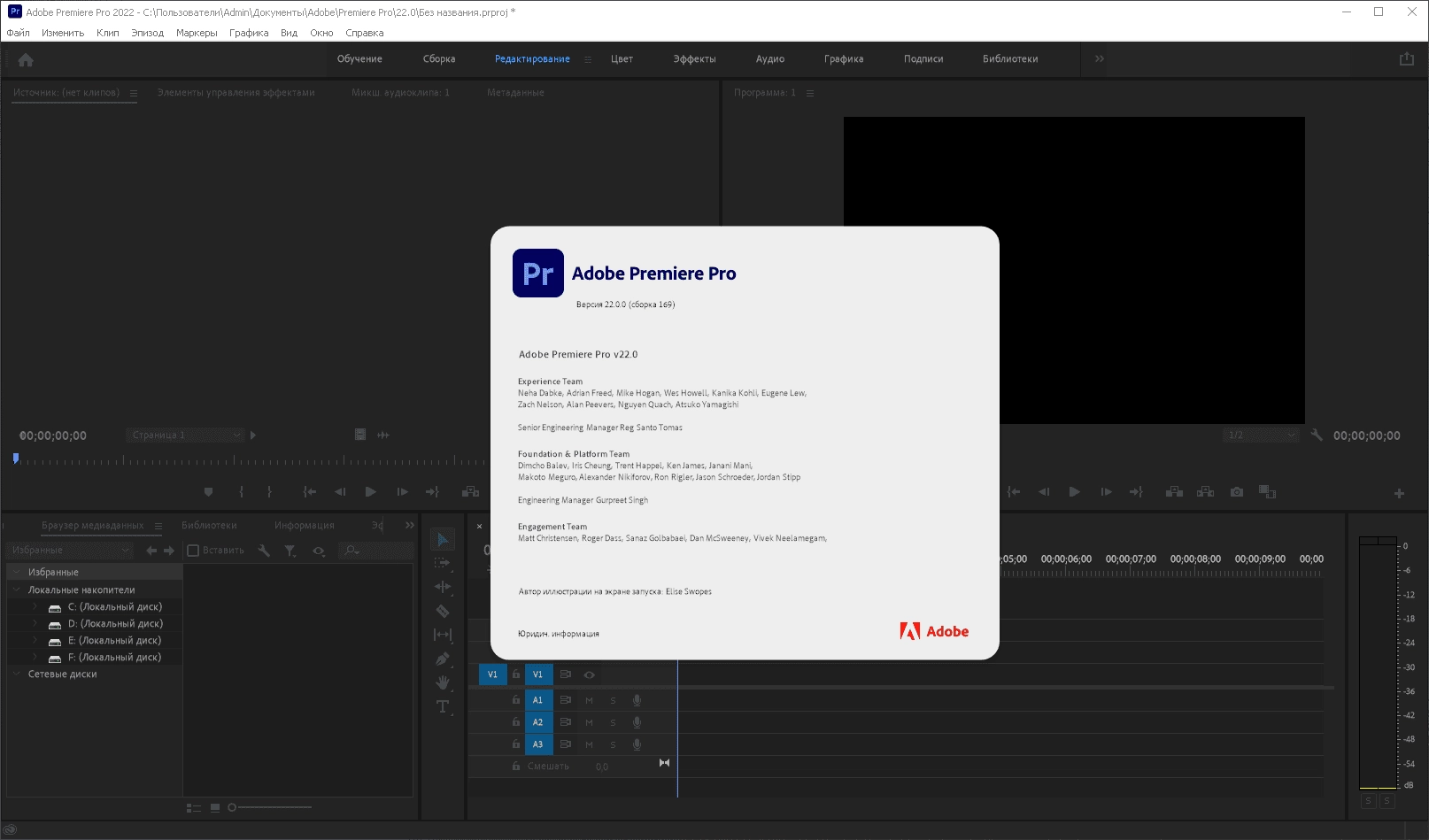This screenshot has width=1429, height=840.
Task: Show overflow workspaces chevron
Action: (1100, 58)
